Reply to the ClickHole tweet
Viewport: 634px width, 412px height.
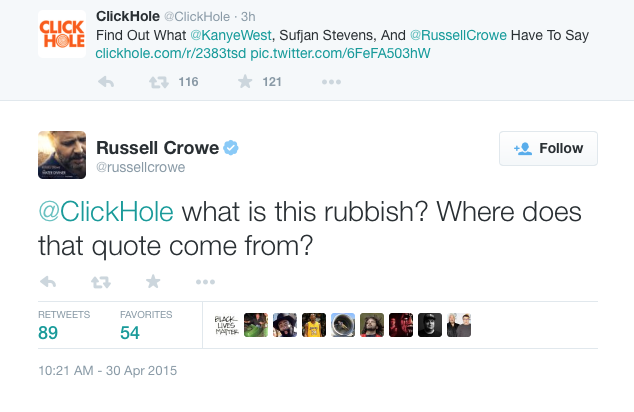click(107, 82)
